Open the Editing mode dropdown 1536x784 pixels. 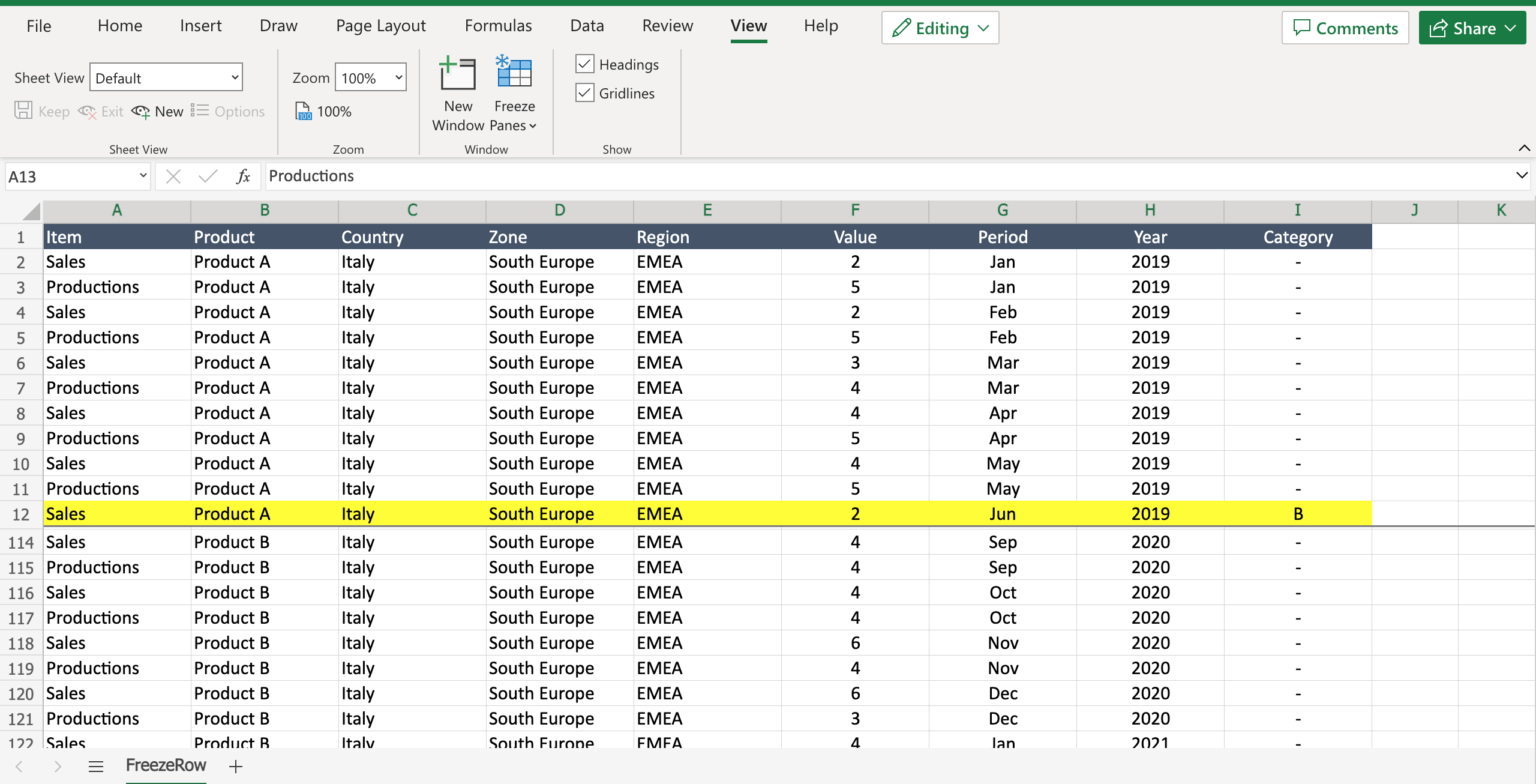coord(939,27)
